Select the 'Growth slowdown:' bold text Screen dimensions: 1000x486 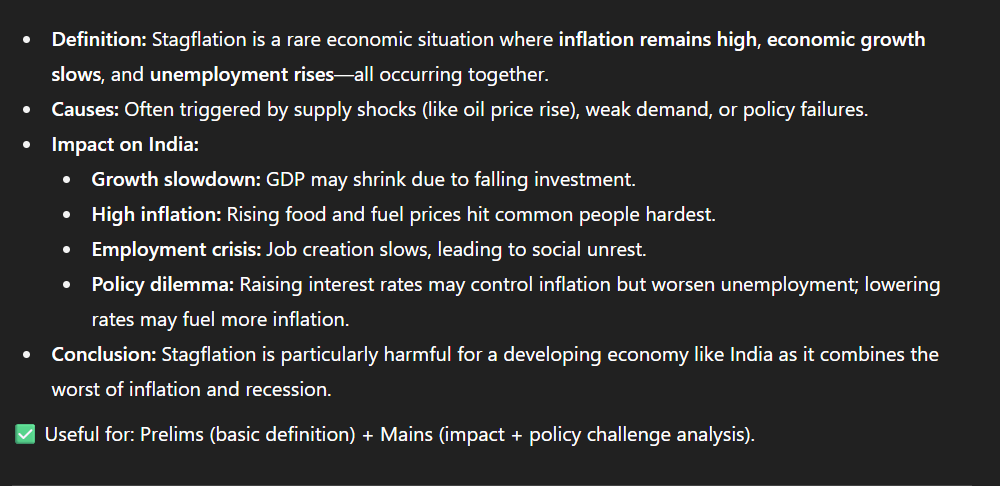pyautogui.click(x=177, y=180)
